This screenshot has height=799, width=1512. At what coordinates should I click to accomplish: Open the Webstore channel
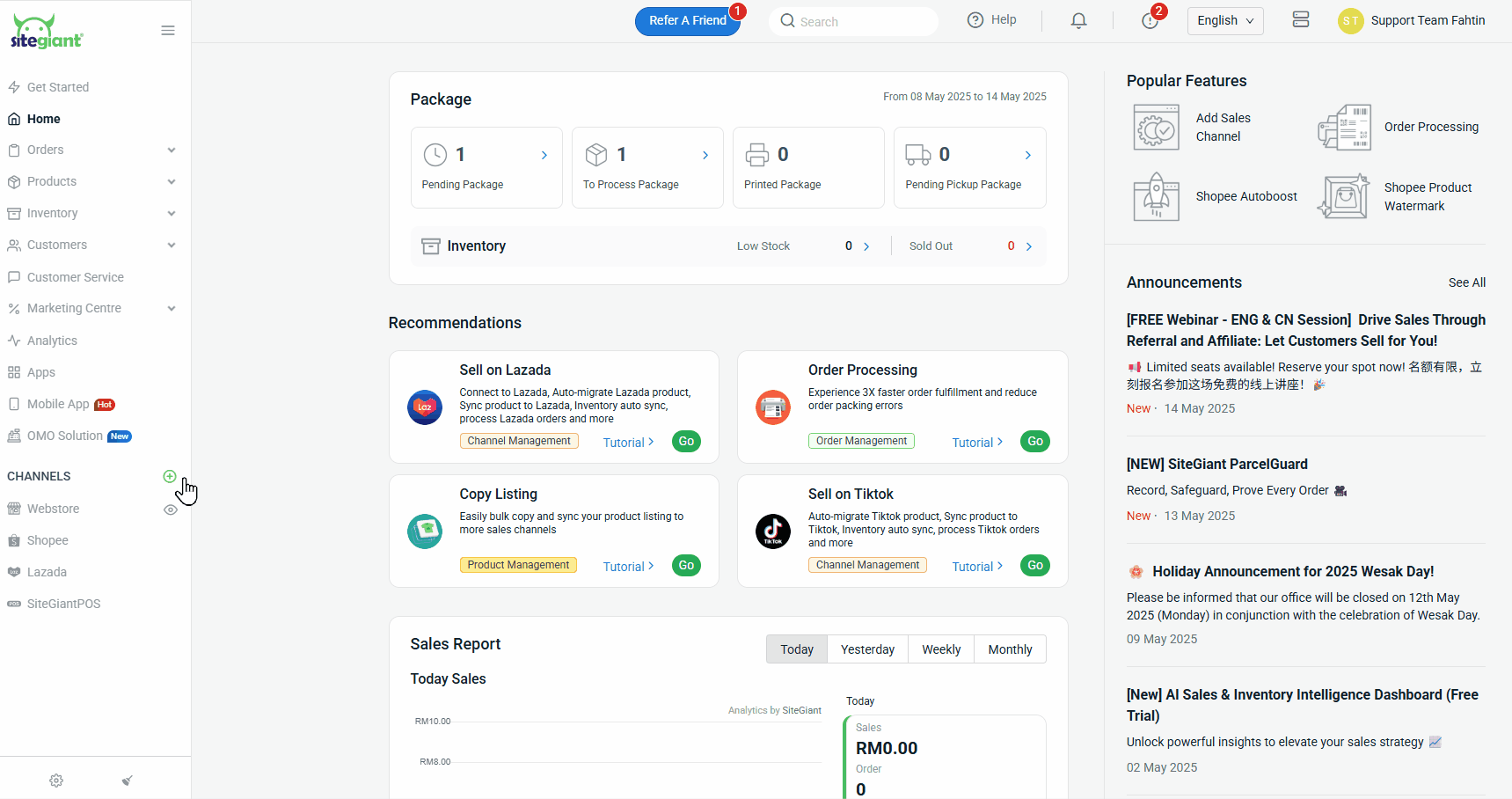53,509
